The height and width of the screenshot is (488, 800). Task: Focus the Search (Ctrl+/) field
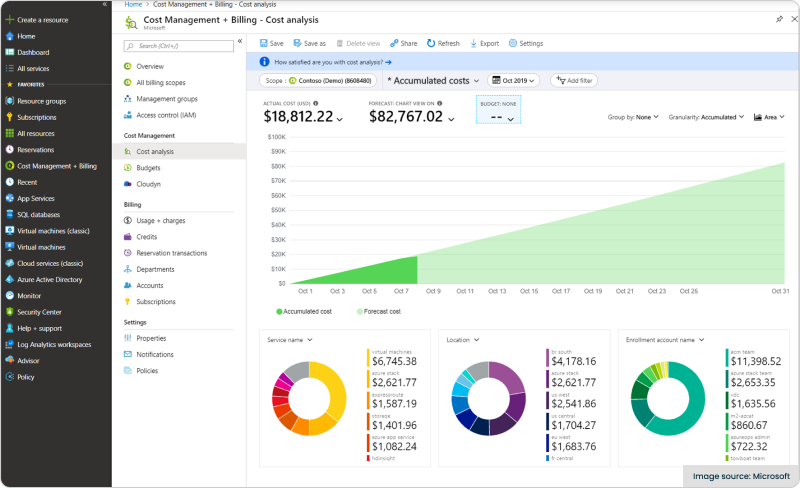click(179, 46)
